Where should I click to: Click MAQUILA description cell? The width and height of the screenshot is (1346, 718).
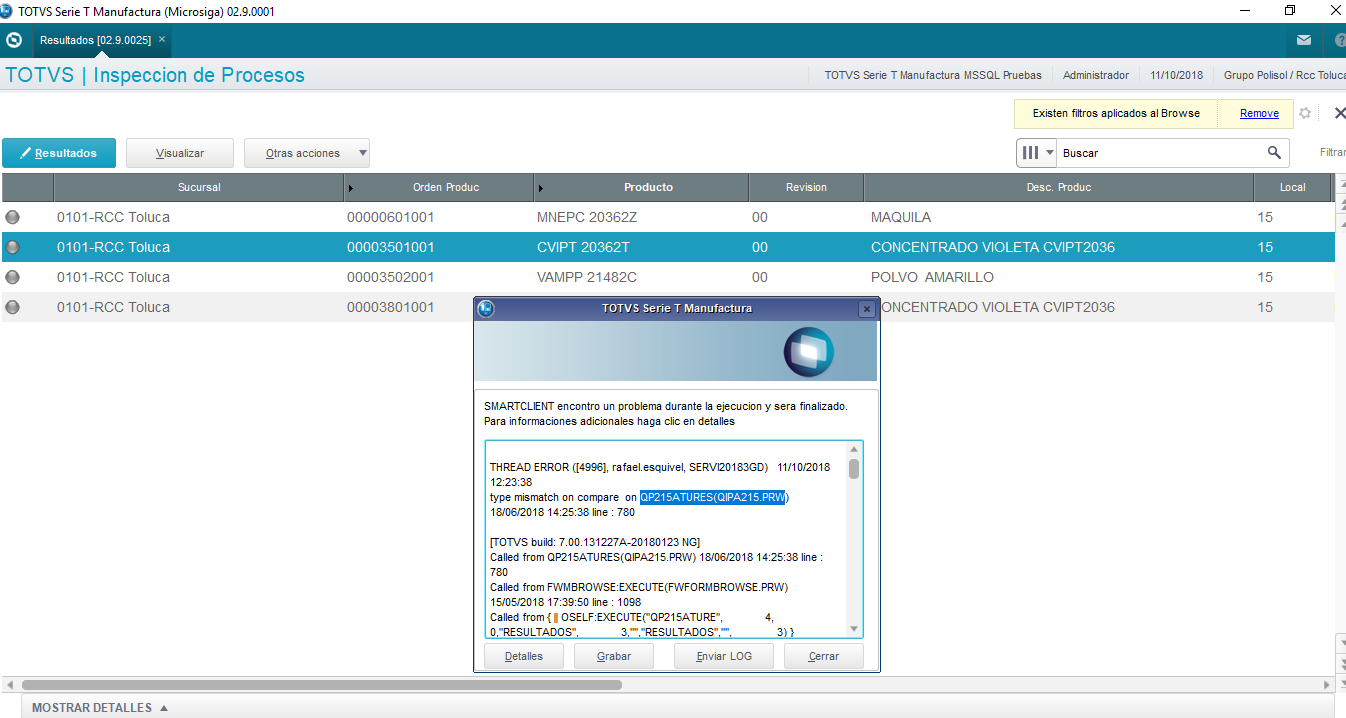click(901, 217)
